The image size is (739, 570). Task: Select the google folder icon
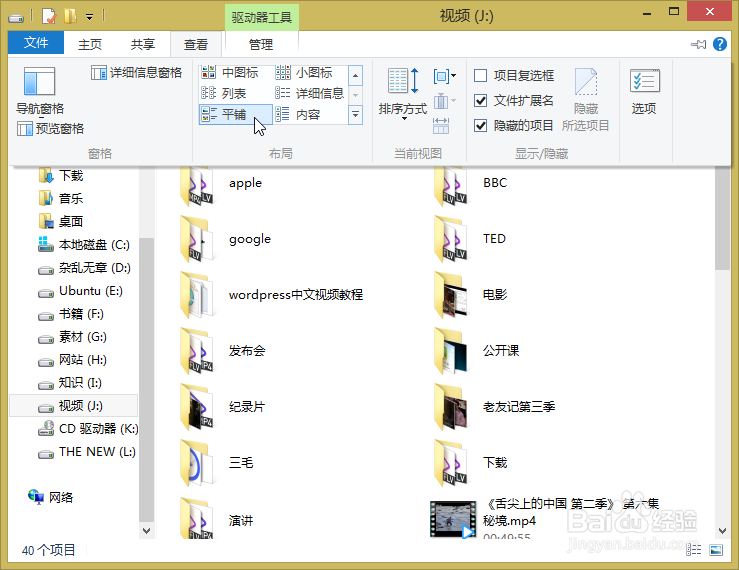point(197,239)
